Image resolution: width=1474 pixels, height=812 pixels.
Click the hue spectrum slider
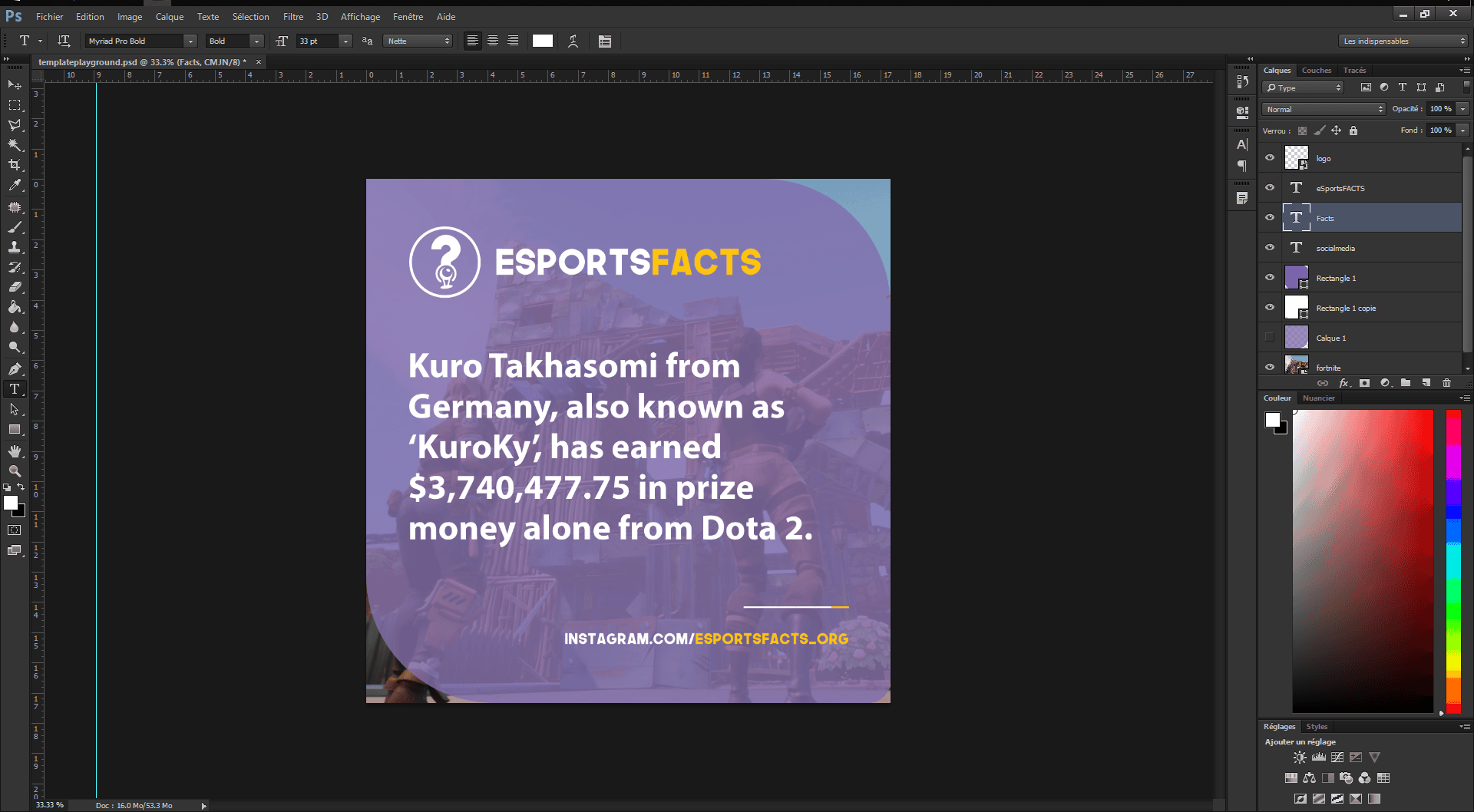(1453, 561)
